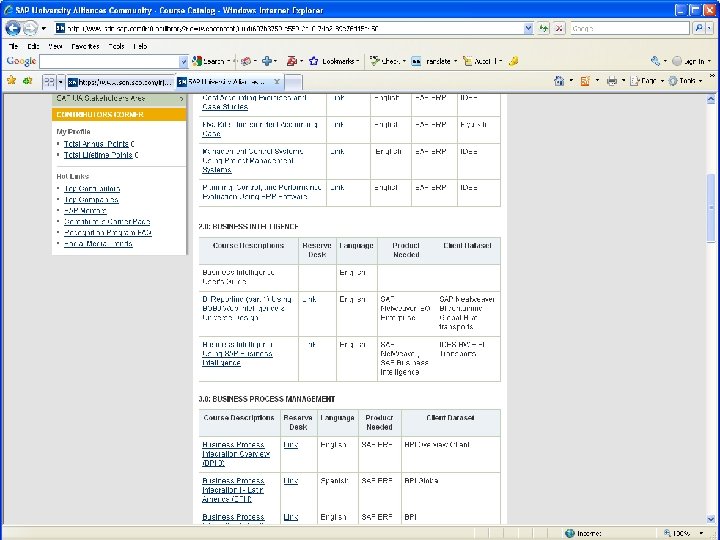
Task: Open the recent pages dropdown beside Forward
Action: (x=44, y=28)
